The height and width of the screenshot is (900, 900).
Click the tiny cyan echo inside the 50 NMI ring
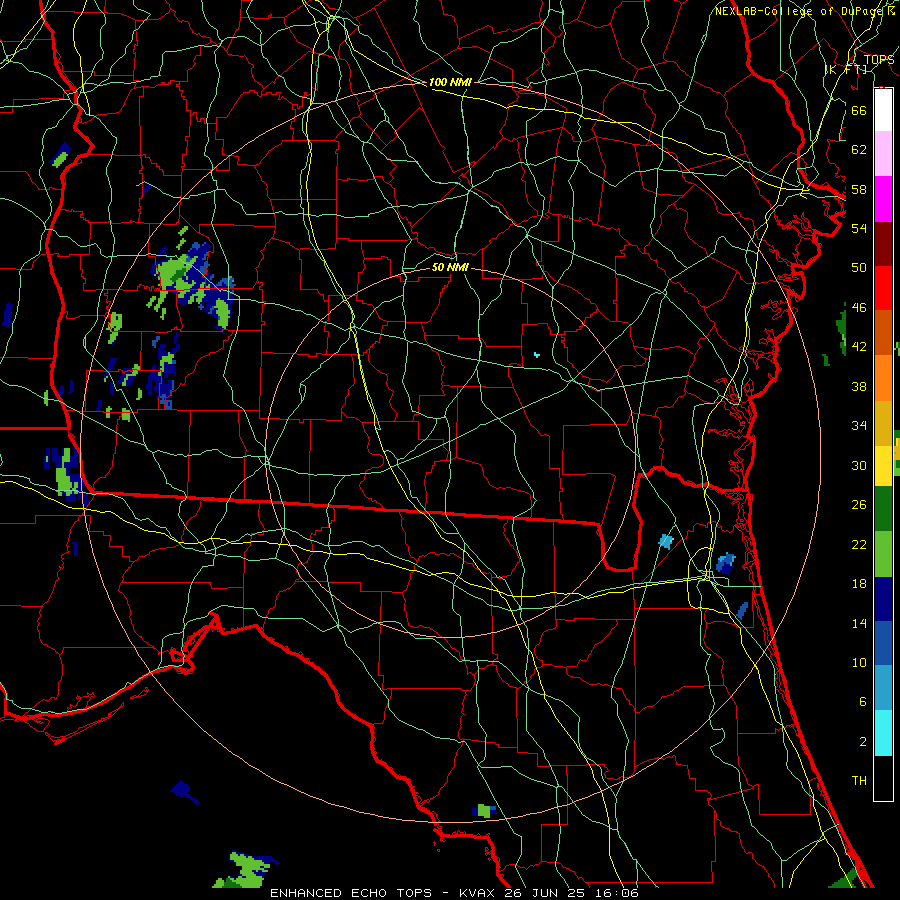coord(537,355)
